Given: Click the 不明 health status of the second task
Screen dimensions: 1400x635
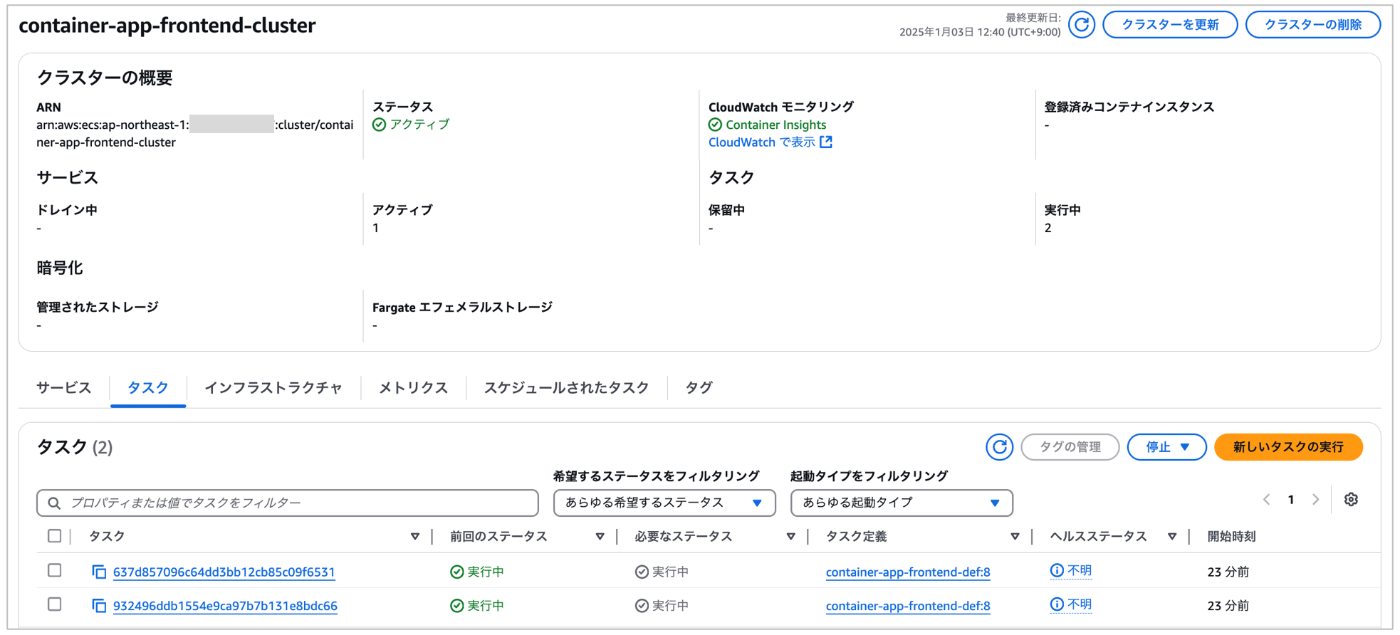Looking at the screenshot, I should tap(1079, 605).
